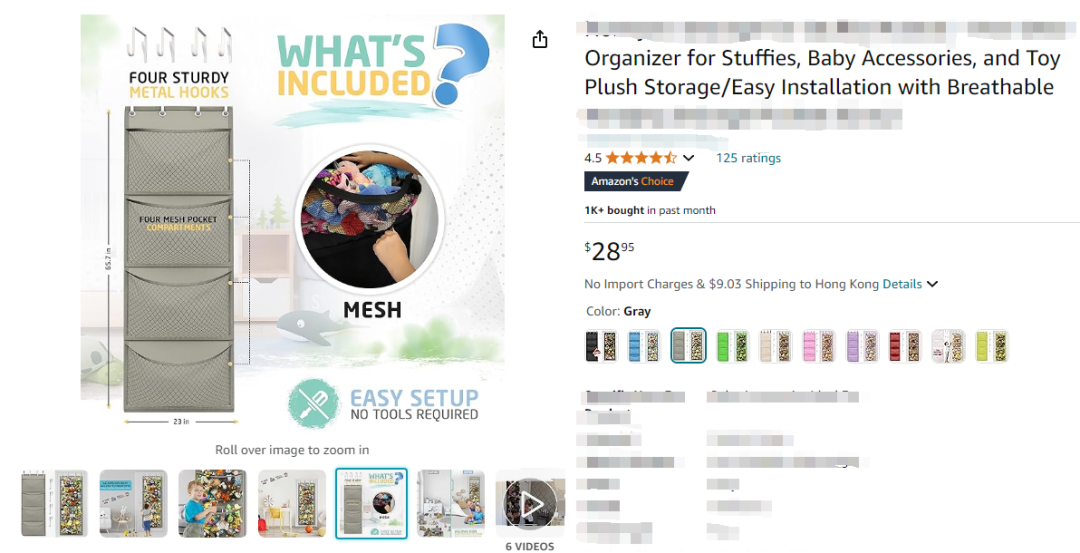Select the black color swatch
The height and width of the screenshot is (553, 1080).
pyautogui.click(x=601, y=346)
